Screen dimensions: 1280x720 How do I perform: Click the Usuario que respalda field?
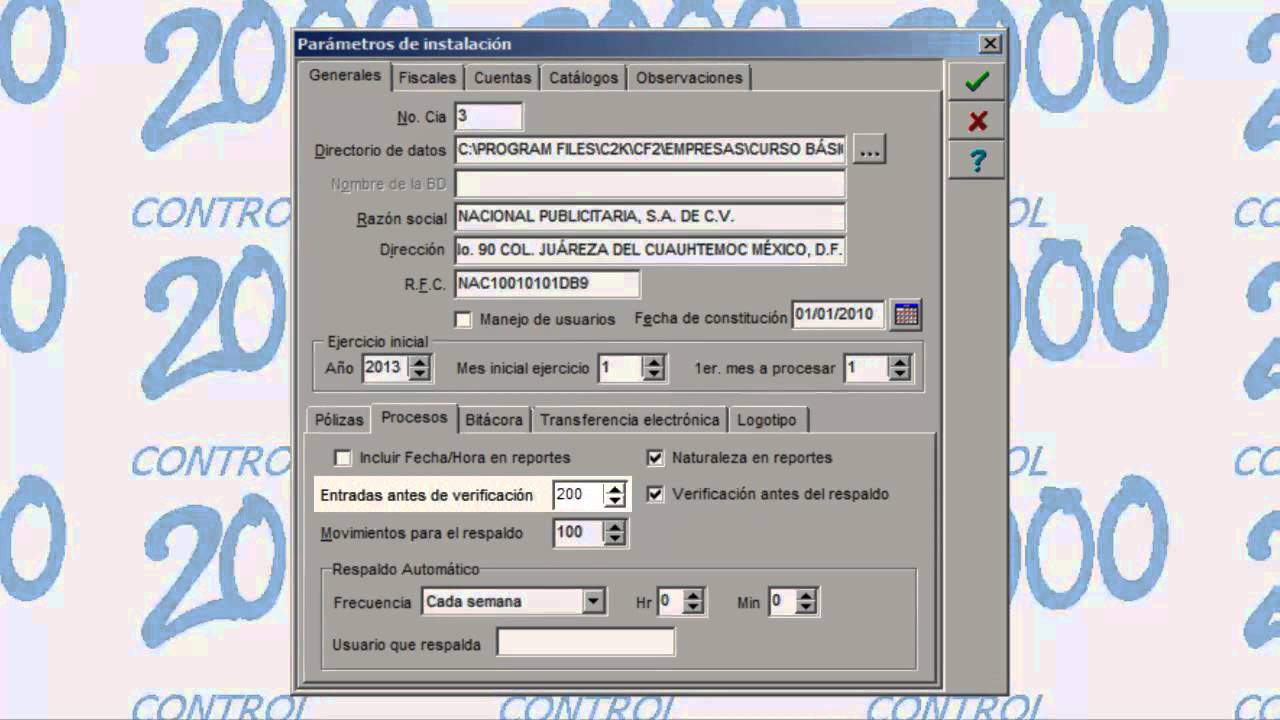click(586, 642)
